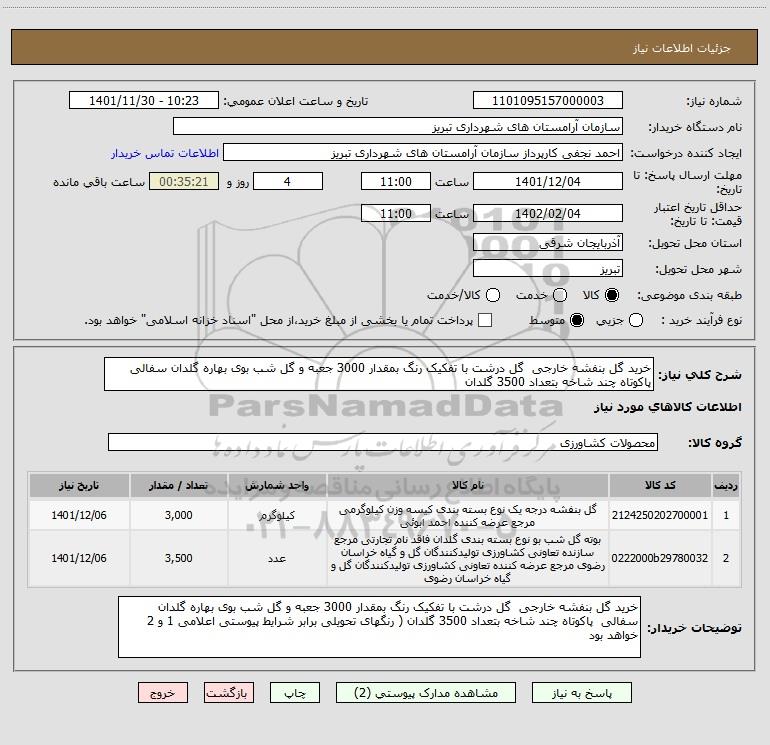The width and height of the screenshot is (770, 745).
Task: Click row 1 need date 1401/12/06
Action: click(79, 515)
